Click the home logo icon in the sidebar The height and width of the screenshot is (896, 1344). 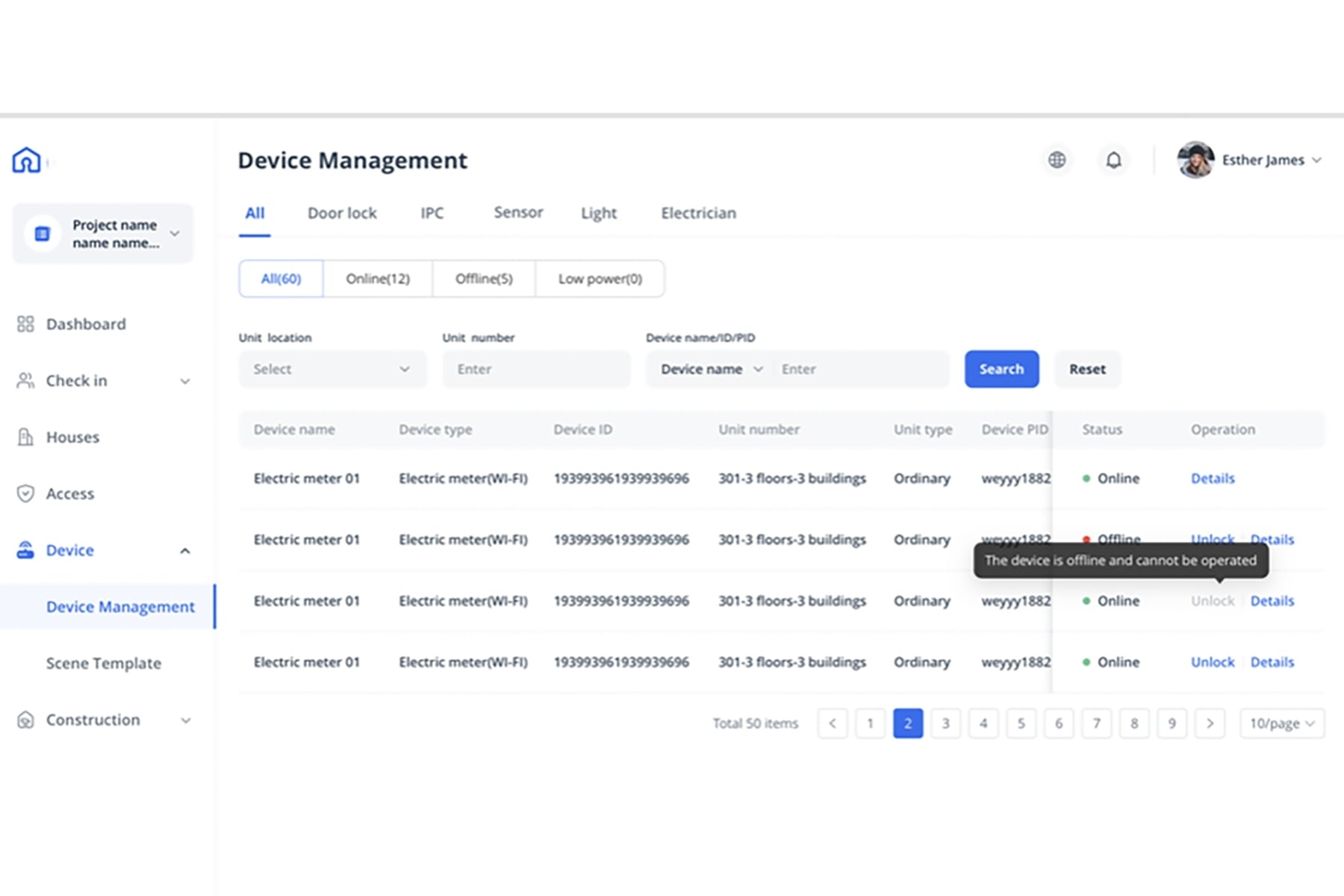tap(26, 159)
